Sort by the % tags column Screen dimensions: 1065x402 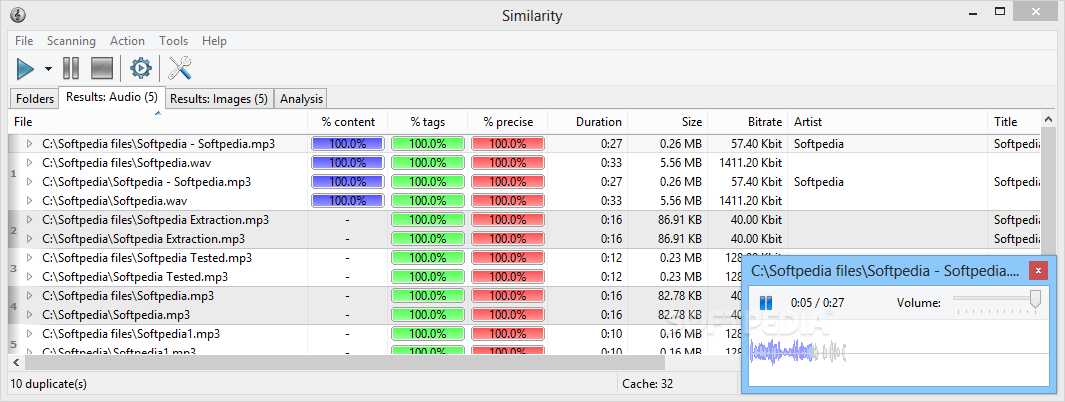pos(428,122)
